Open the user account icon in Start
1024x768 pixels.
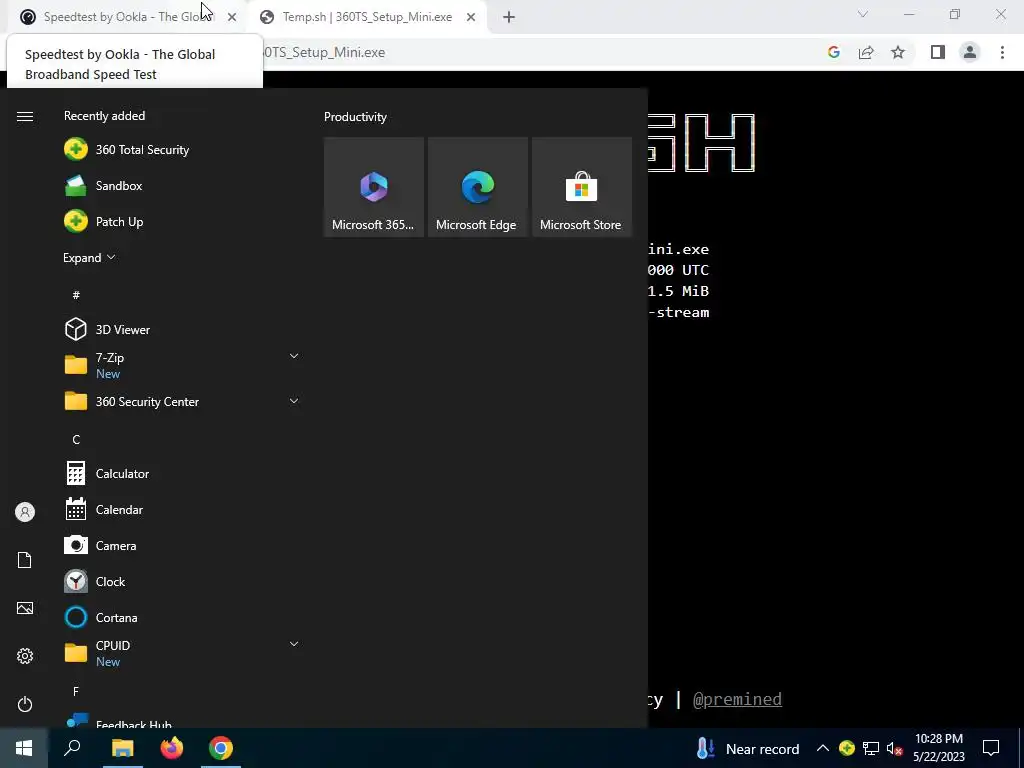(x=25, y=512)
